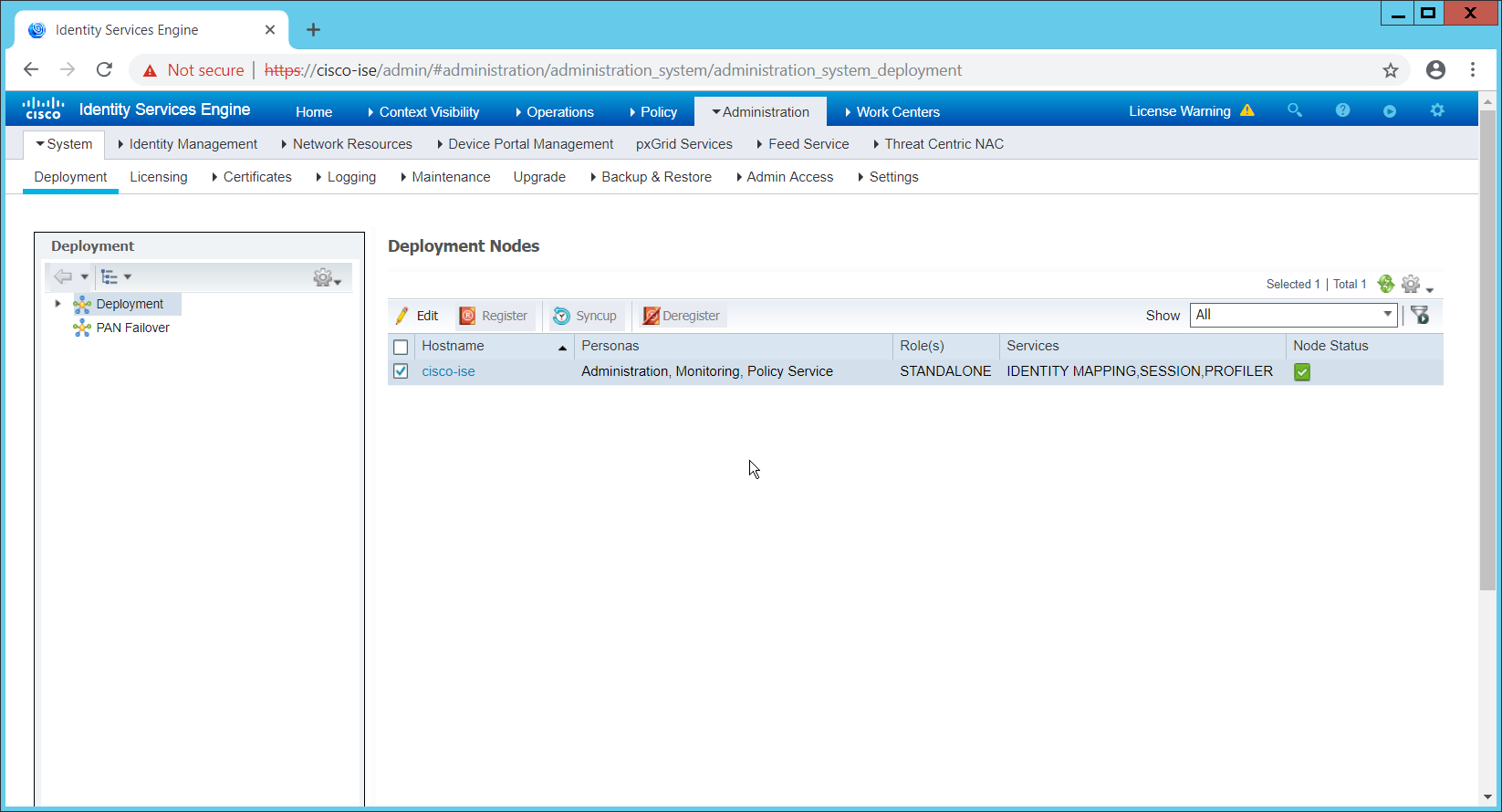Switch to the Licensing tab
This screenshot has height=812, width=1502.
point(159,177)
